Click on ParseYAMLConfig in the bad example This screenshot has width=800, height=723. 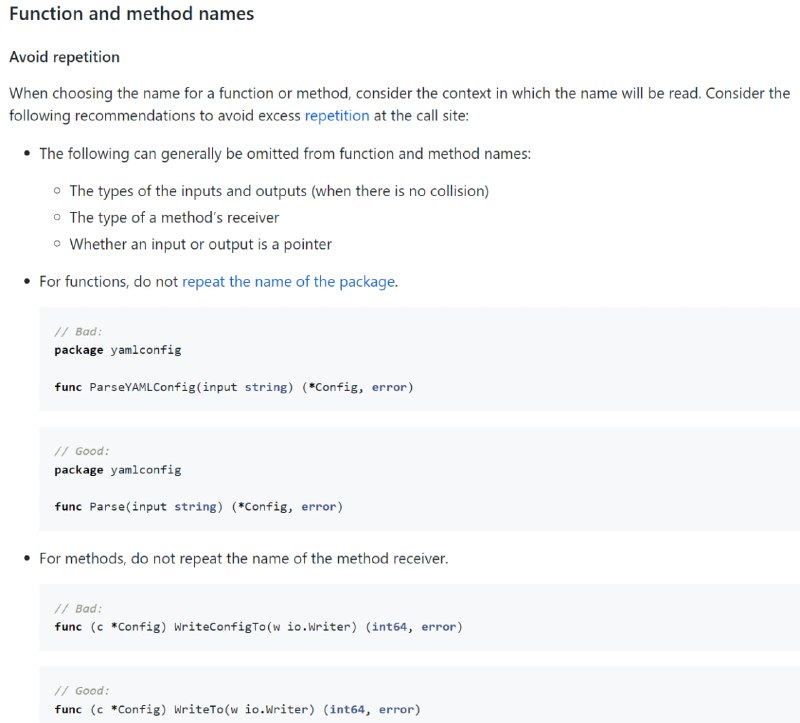[x=142, y=387]
